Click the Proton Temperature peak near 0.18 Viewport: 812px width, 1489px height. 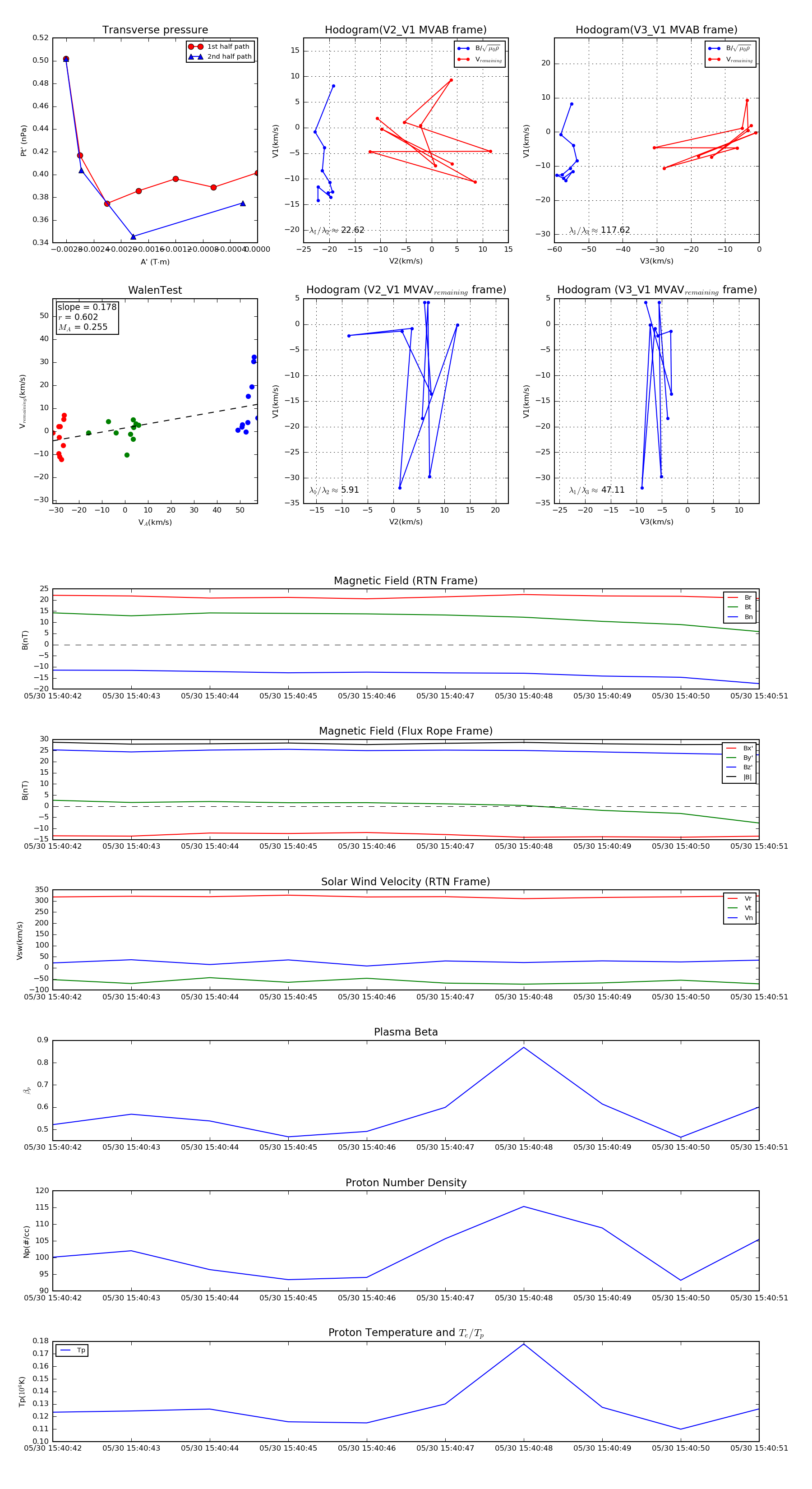point(524,1344)
